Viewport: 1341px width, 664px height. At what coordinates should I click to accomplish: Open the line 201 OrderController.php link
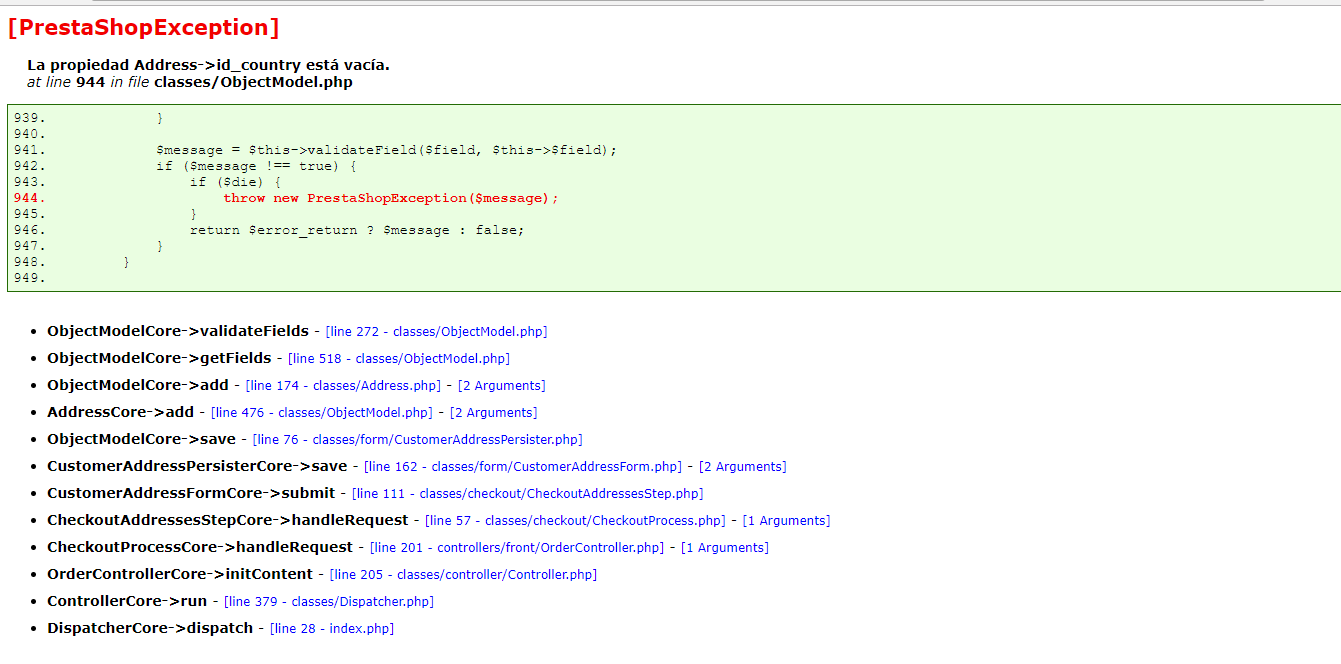tap(517, 547)
